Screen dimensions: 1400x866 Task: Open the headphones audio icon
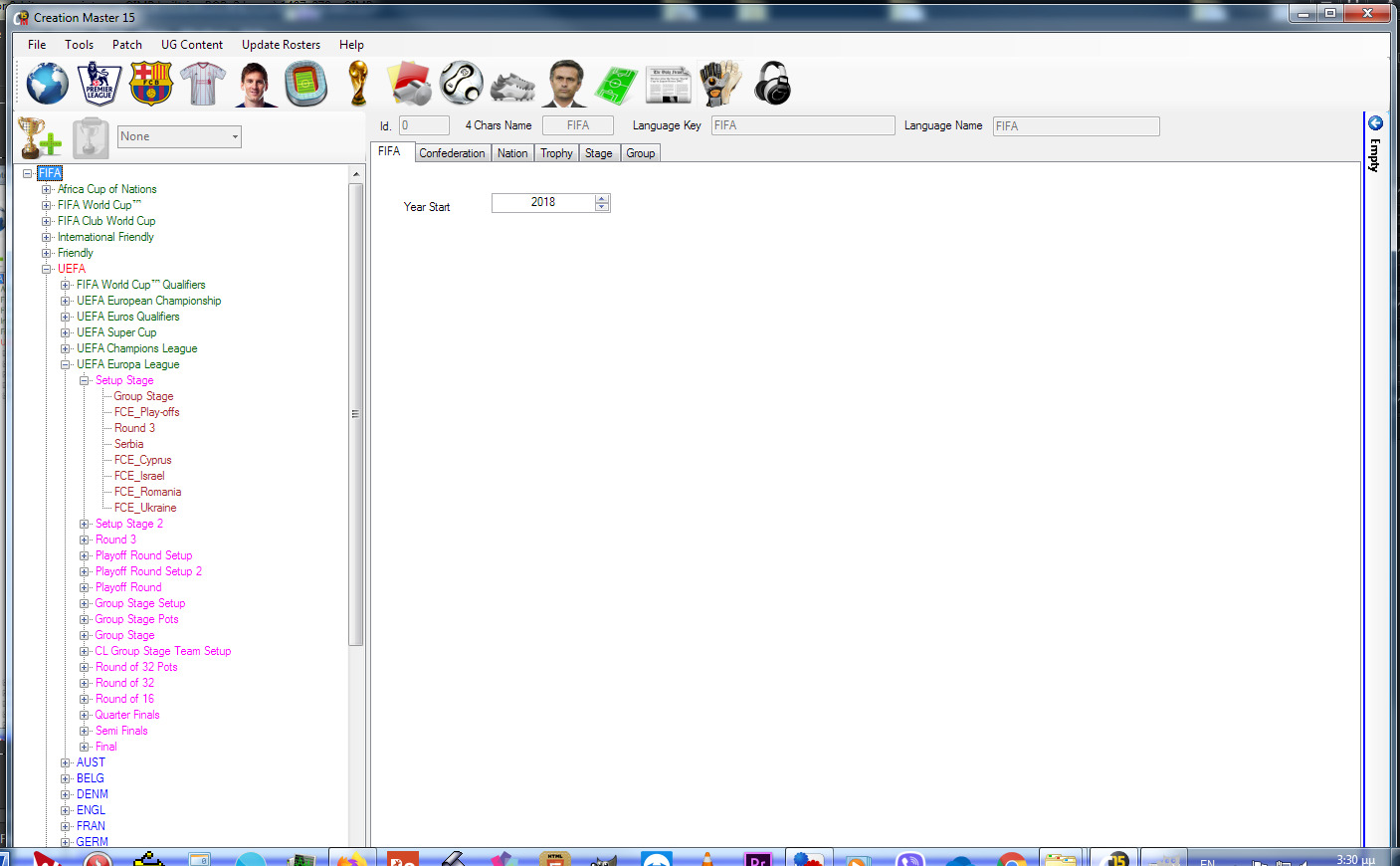click(x=772, y=84)
